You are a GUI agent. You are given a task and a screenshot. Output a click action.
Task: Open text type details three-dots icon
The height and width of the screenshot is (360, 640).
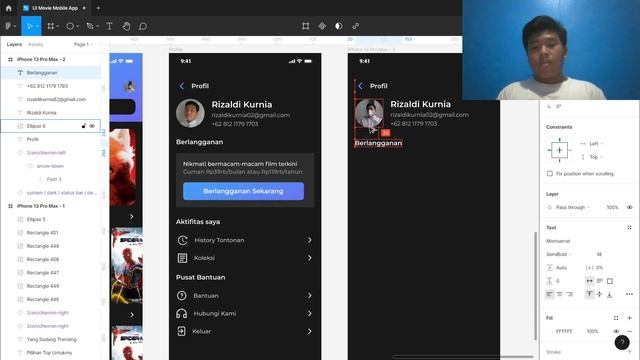click(629, 294)
